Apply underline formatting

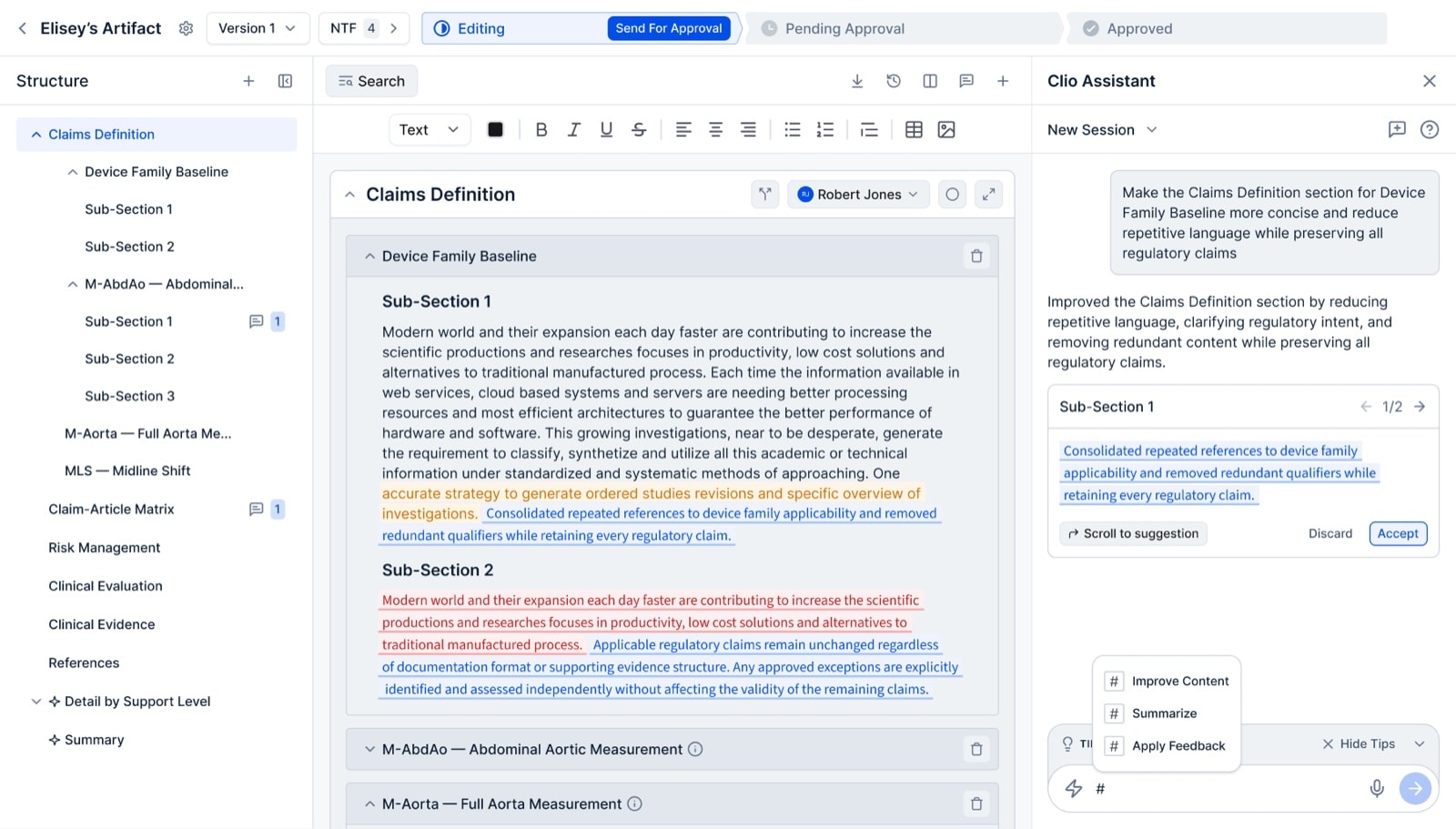606,129
